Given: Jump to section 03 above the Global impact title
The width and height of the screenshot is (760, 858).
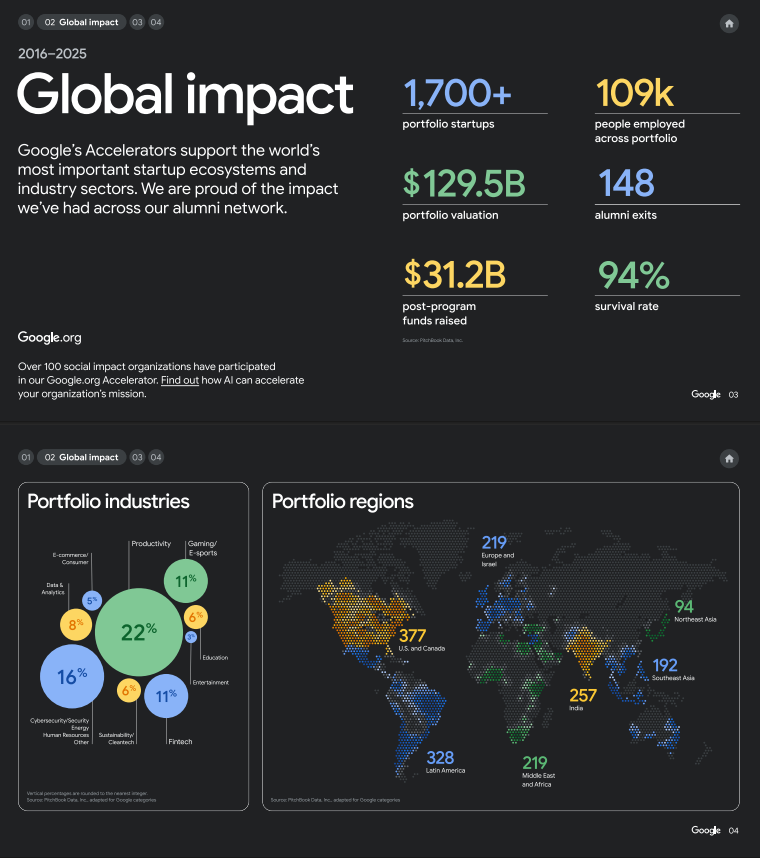Looking at the screenshot, I should 137,22.
